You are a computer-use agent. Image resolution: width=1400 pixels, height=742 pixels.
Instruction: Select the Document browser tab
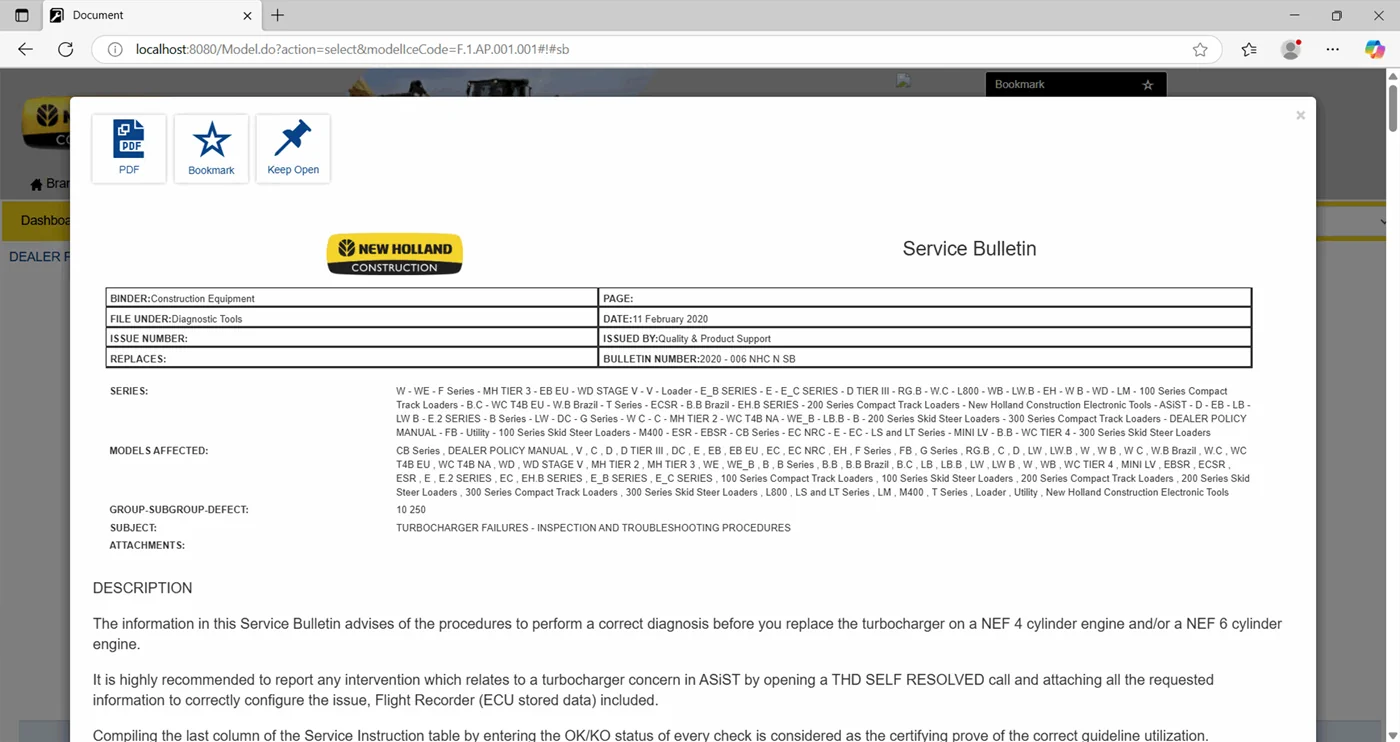tap(150, 15)
